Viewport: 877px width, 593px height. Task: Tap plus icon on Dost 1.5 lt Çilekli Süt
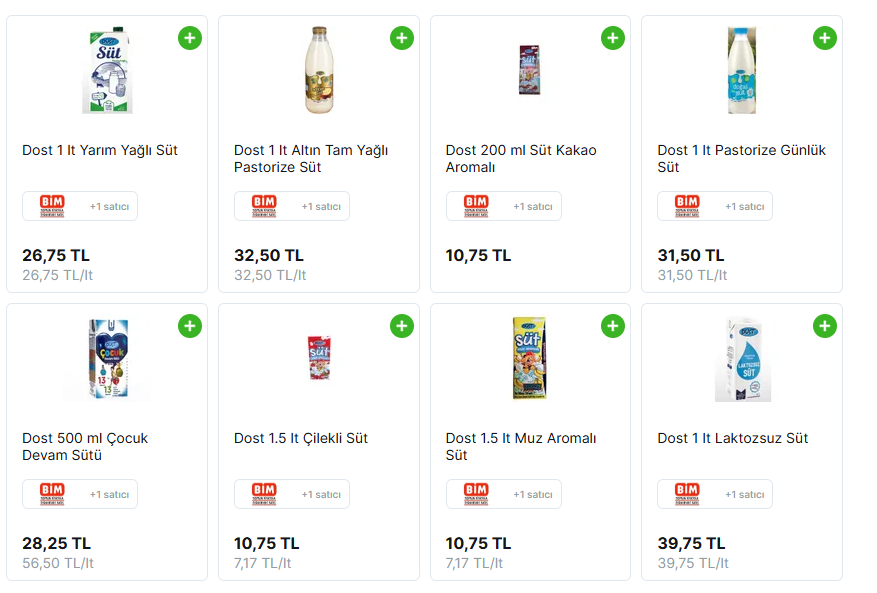pos(401,326)
